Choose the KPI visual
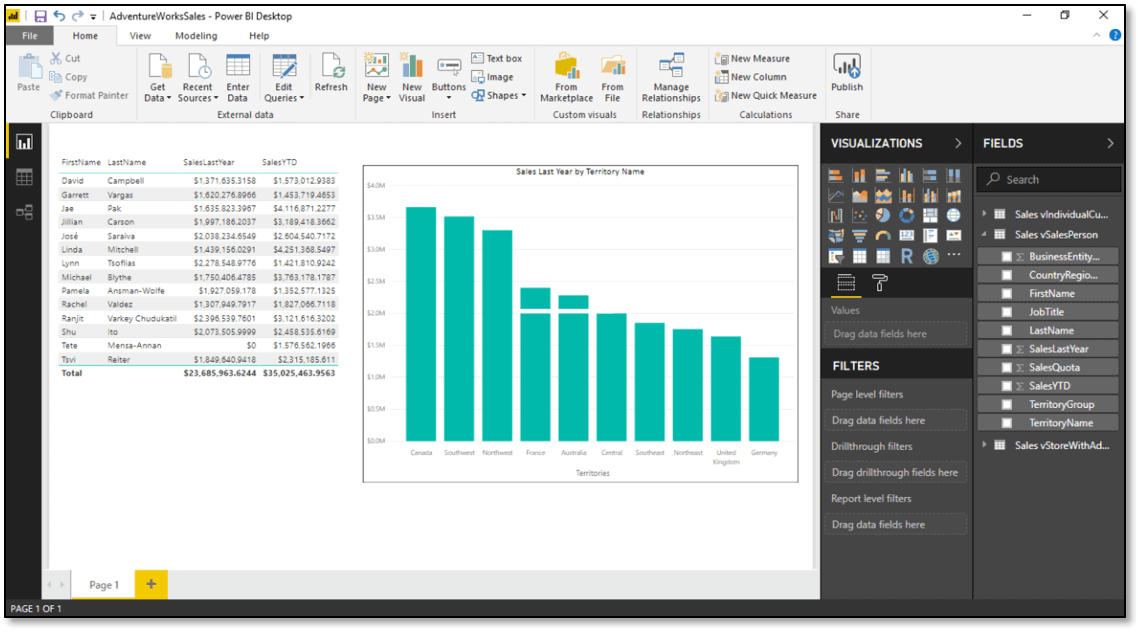Viewport: 1138px width, 632px height. click(x=954, y=236)
